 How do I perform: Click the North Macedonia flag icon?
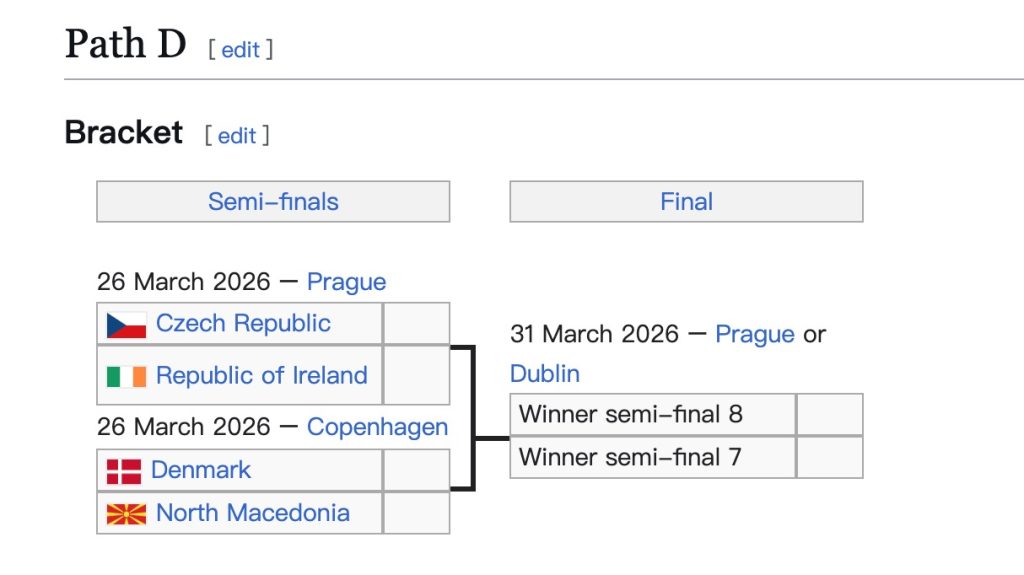126,514
